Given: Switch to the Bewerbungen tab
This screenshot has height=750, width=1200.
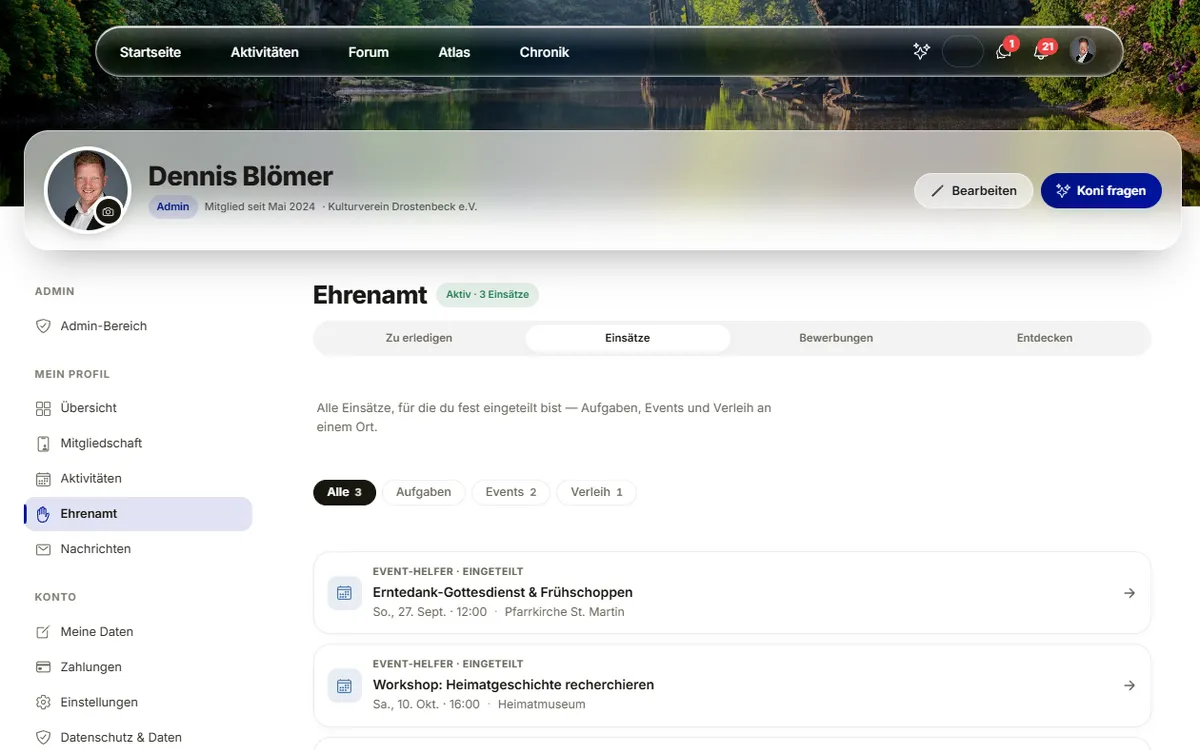Looking at the screenshot, I should [836, 338].
